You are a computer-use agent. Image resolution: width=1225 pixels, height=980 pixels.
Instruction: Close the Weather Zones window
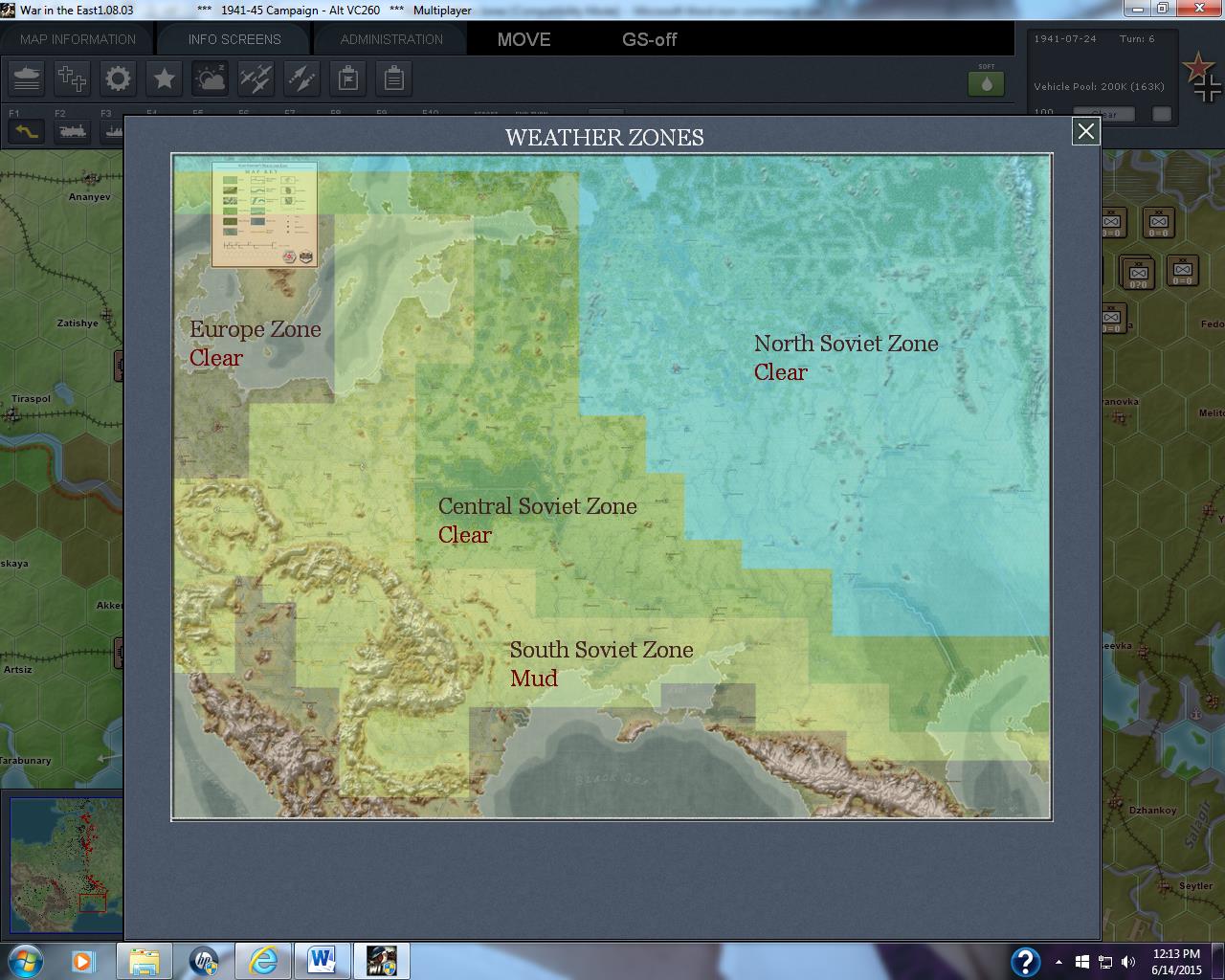click(x=1085, y=131)
